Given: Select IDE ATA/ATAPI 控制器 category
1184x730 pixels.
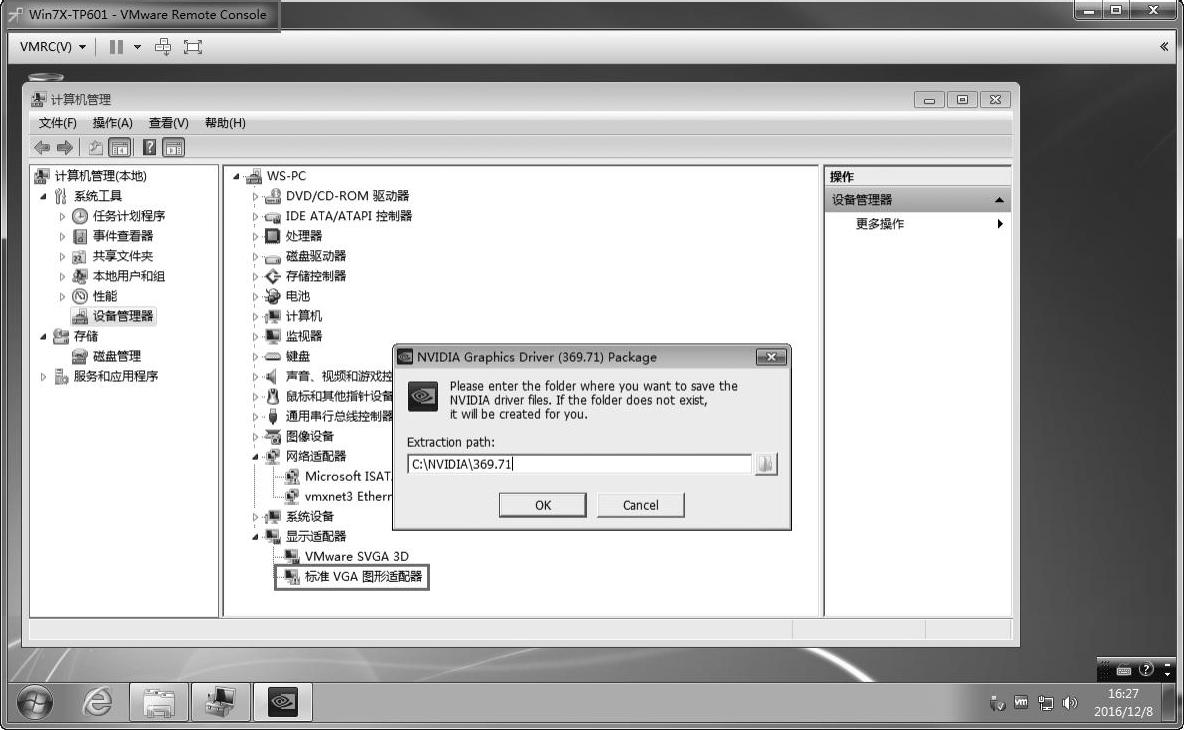Looking at the screenshot, I should 348,216.
